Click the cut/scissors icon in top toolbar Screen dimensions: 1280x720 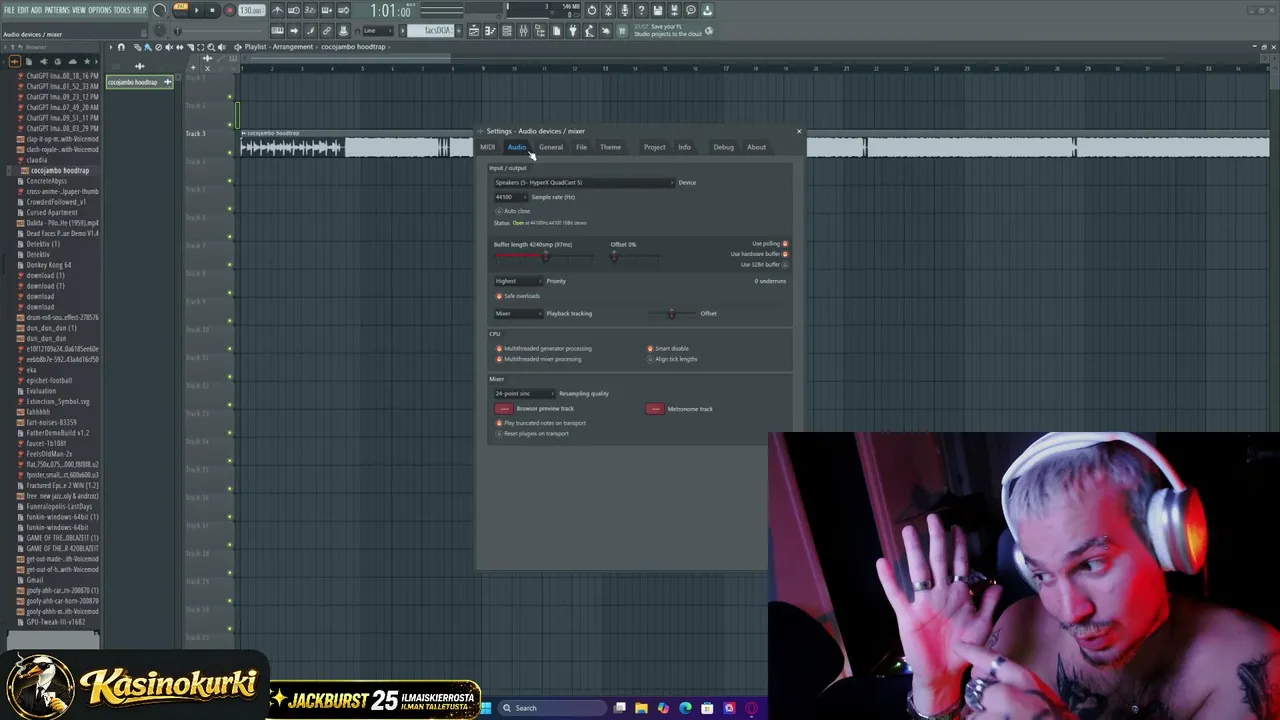coord(608,10)
